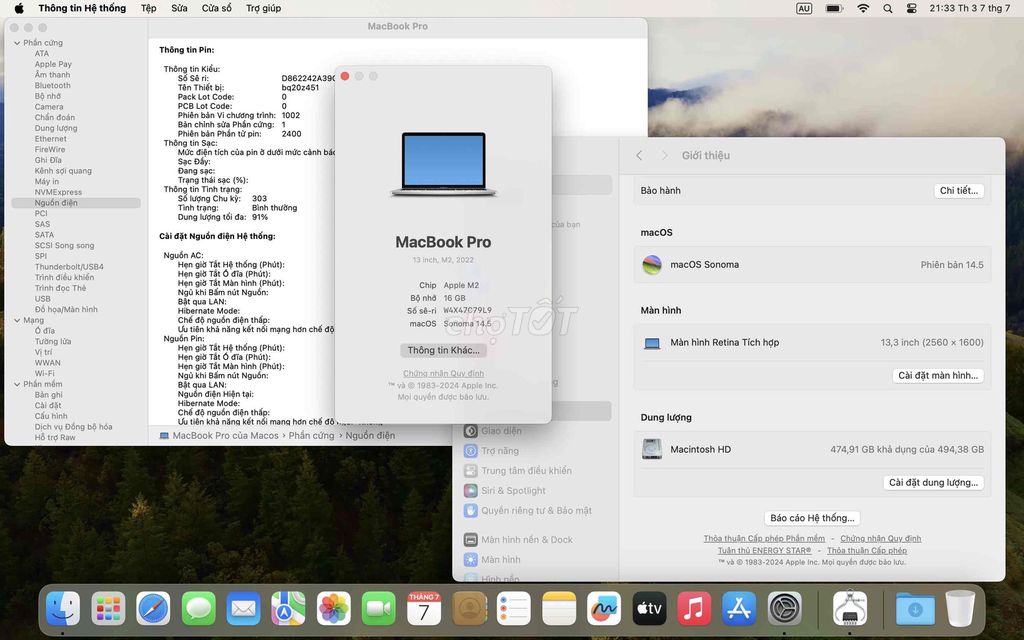Click Cài đặt dung lượng button
This screenshot has width=1024, height=640.
[x=933, y=483]
